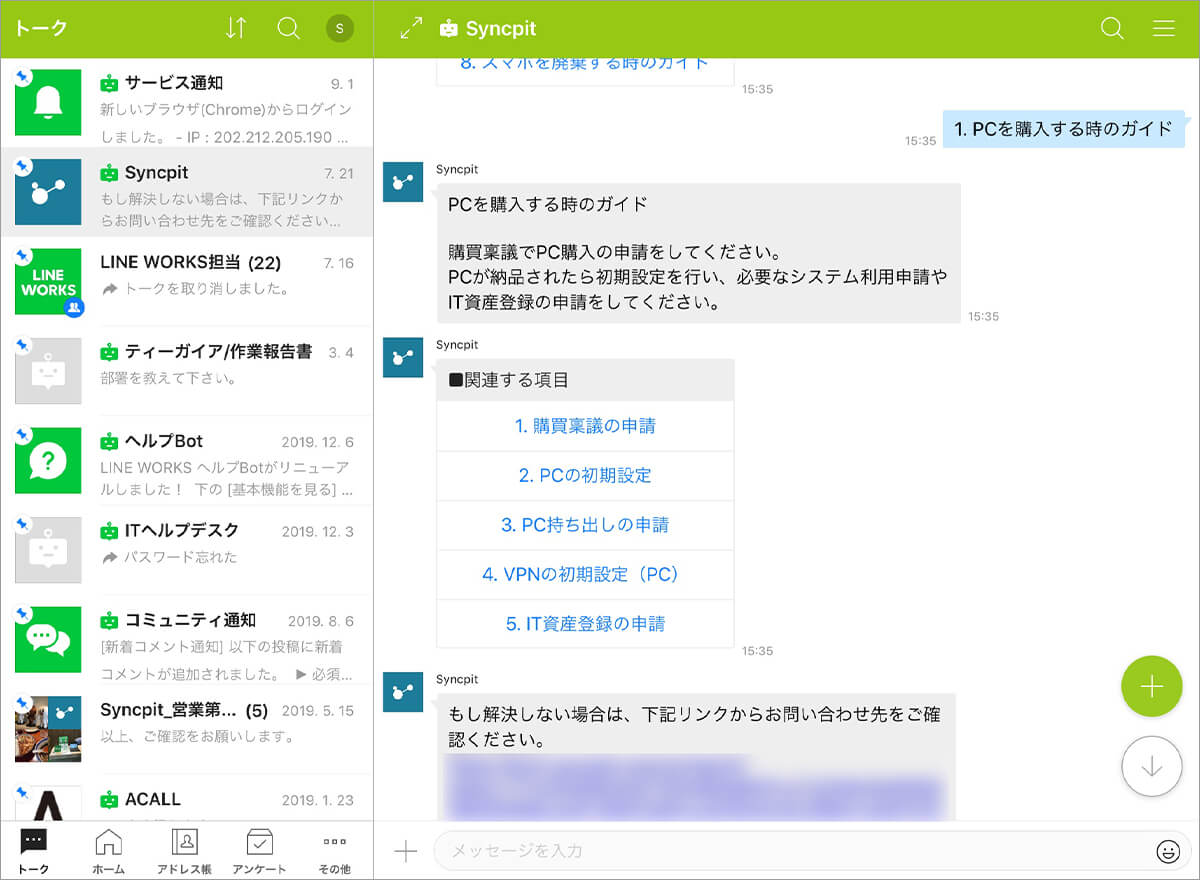1200x880 pixels.
Task: Open the hamburger menu in chat header
Action: pyautogui.click(x=1164, y=28)
